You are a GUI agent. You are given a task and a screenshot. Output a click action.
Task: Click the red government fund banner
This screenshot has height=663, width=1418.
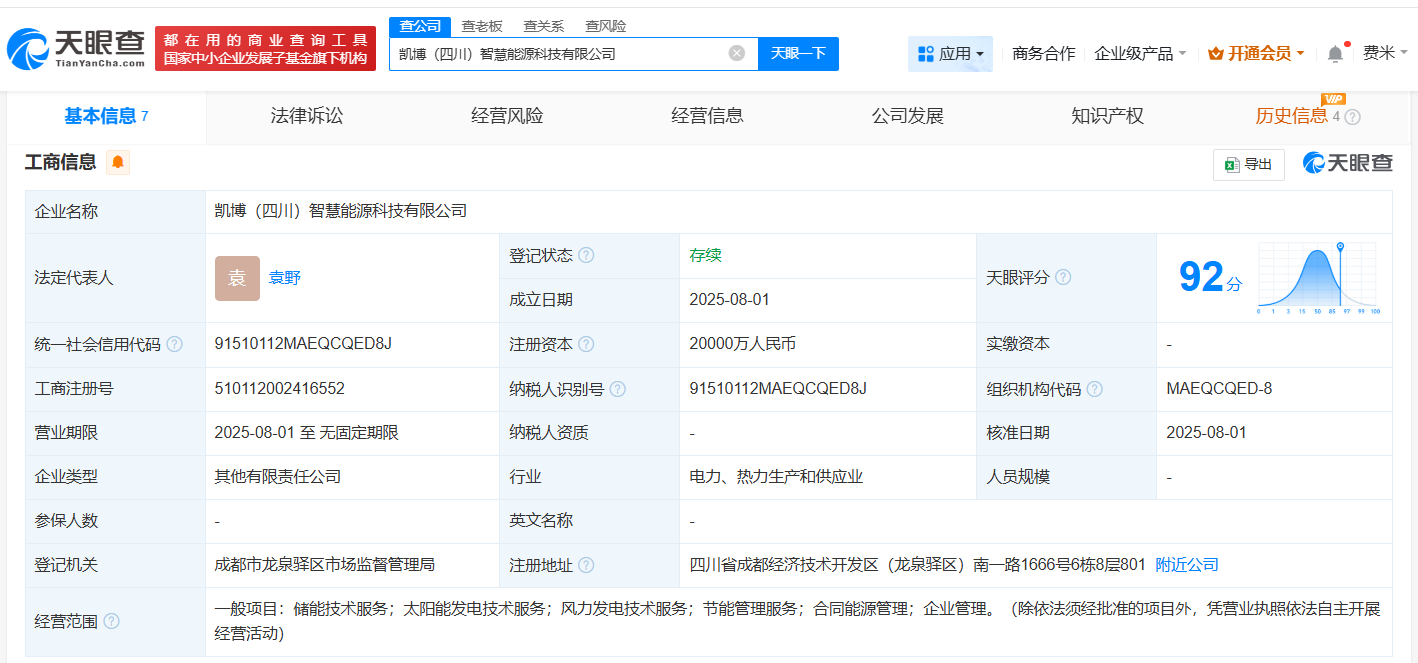[265, 48]
